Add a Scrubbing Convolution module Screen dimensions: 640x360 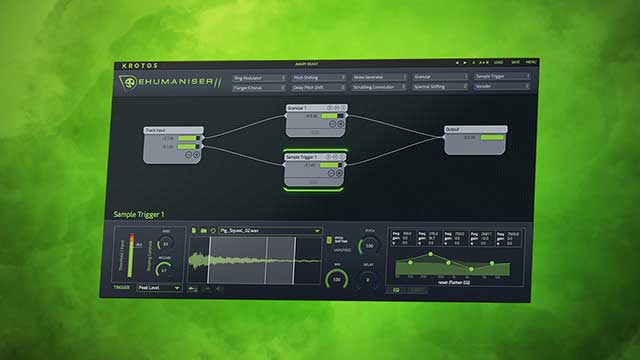point(380,87)
